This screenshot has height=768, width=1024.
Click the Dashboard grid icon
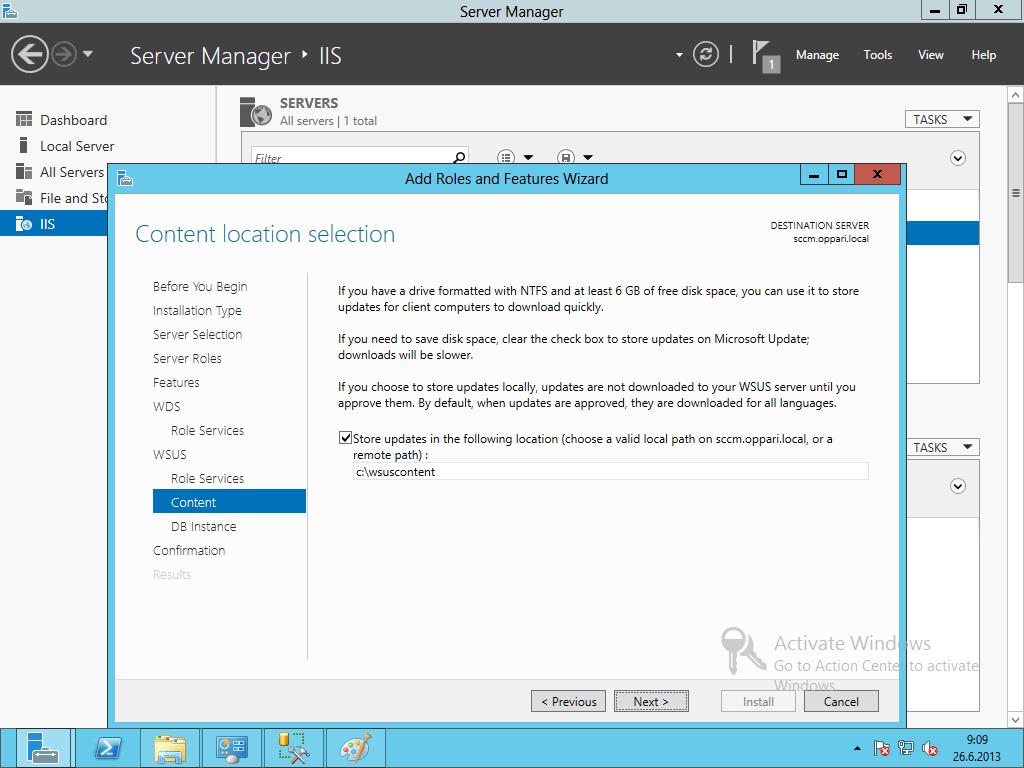[24, 119]
